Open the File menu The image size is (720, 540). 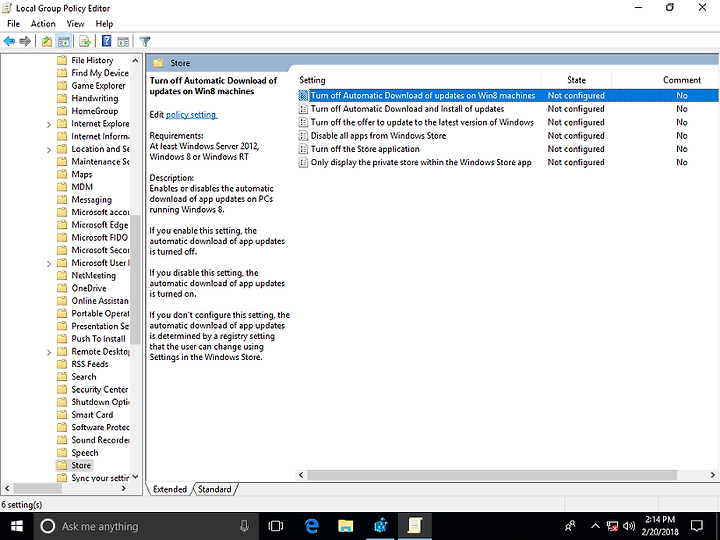(13, 23)
